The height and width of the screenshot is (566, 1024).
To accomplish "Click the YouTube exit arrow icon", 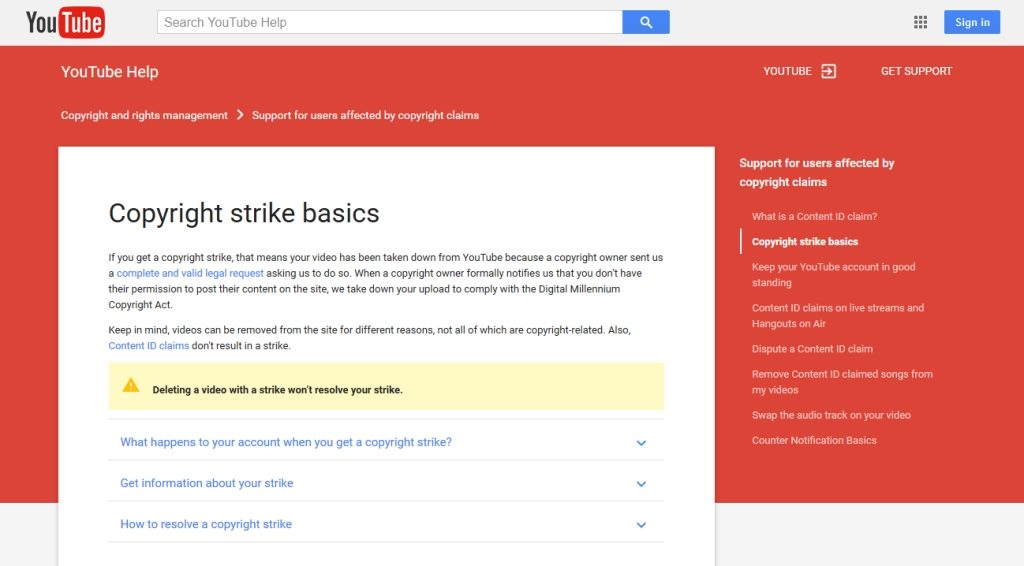I will (828, 71).
